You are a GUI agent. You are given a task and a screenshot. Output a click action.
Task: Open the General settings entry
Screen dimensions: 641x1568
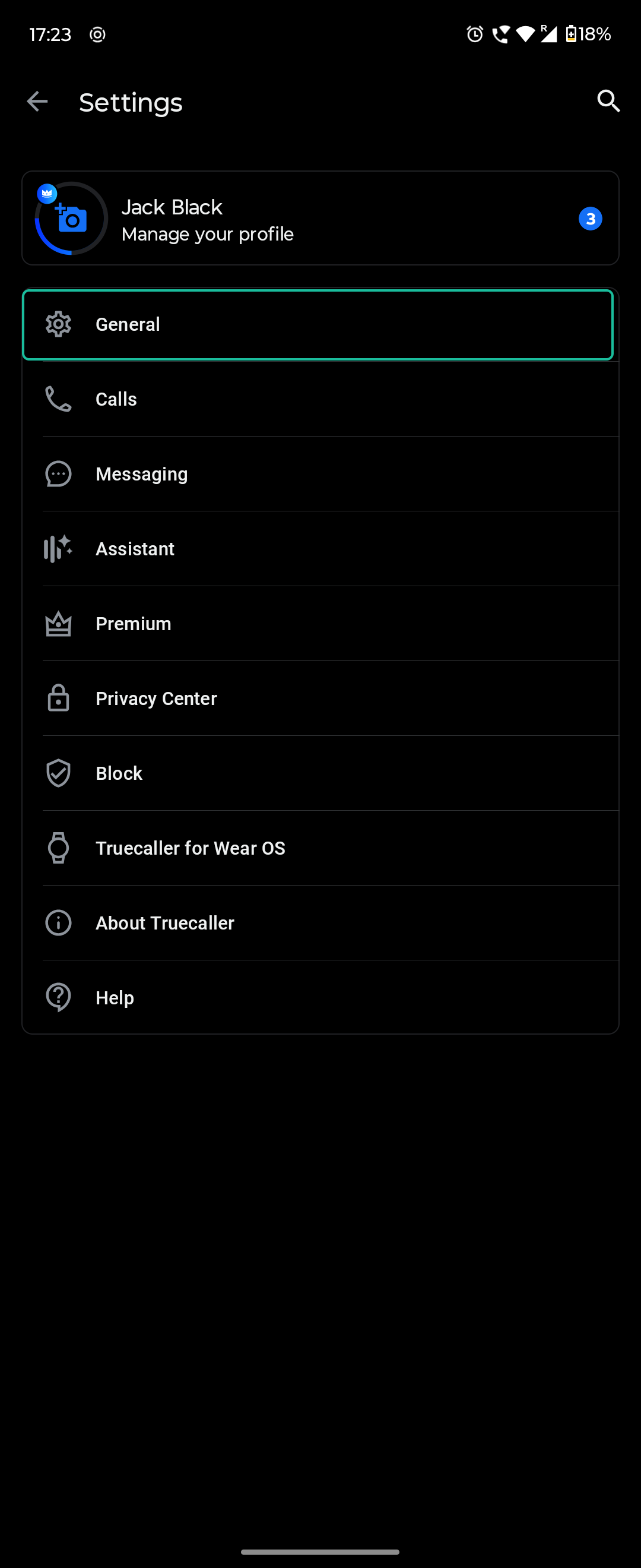[318, 325]
